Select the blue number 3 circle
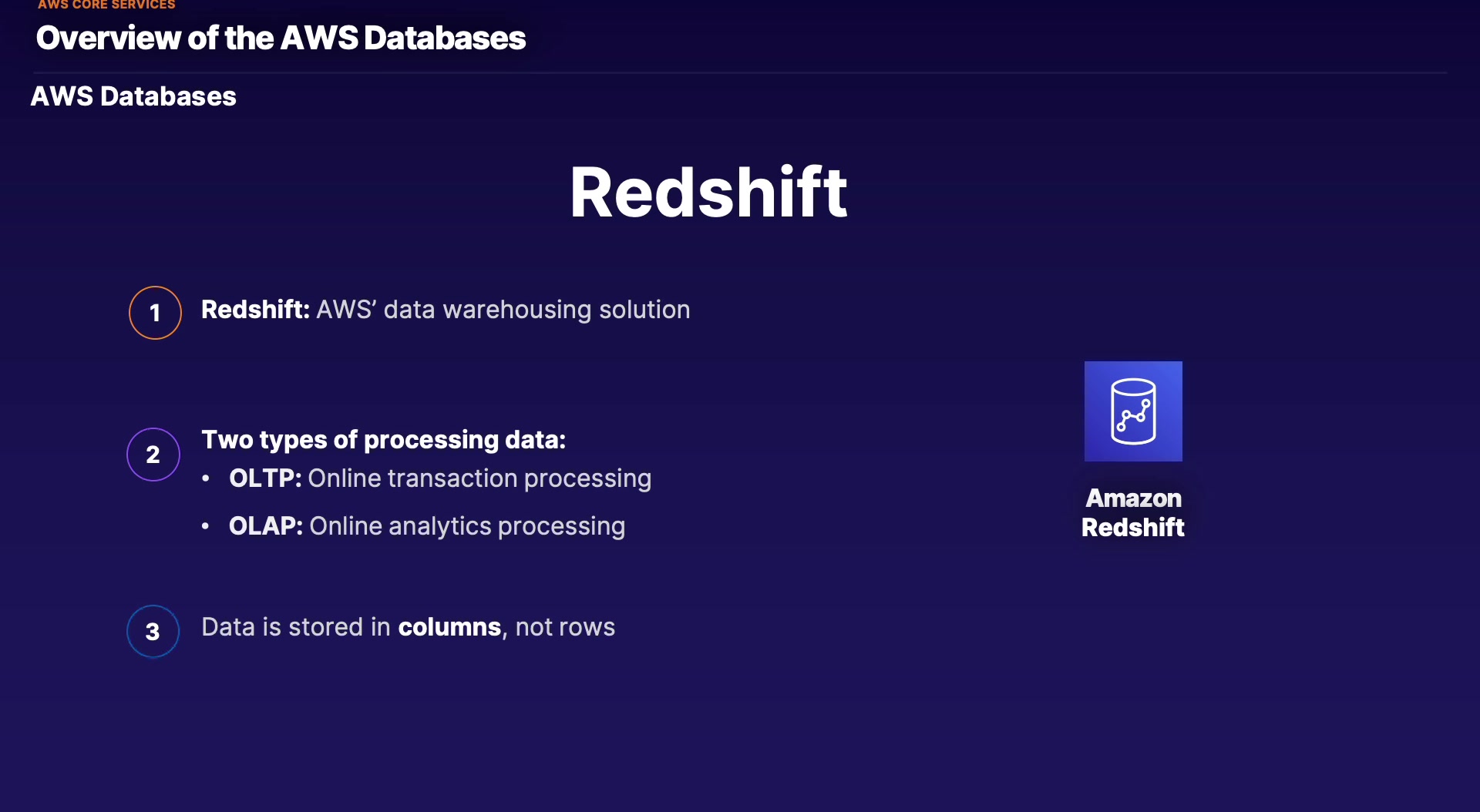This screenshot has height=812, width=1480. click(x=153, y=632)
